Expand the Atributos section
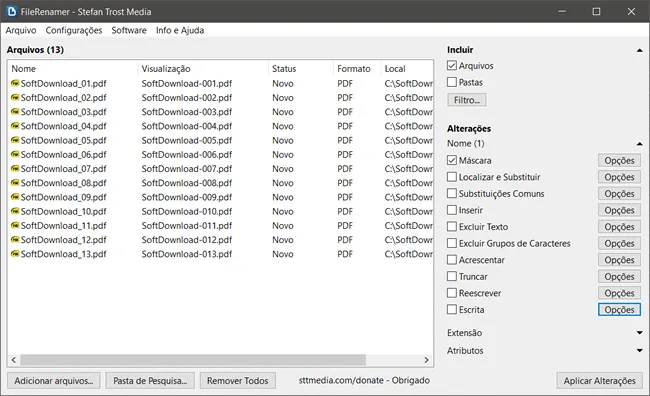Image resolution: width=650 pixels, height=396 pixels. [640, 350]
